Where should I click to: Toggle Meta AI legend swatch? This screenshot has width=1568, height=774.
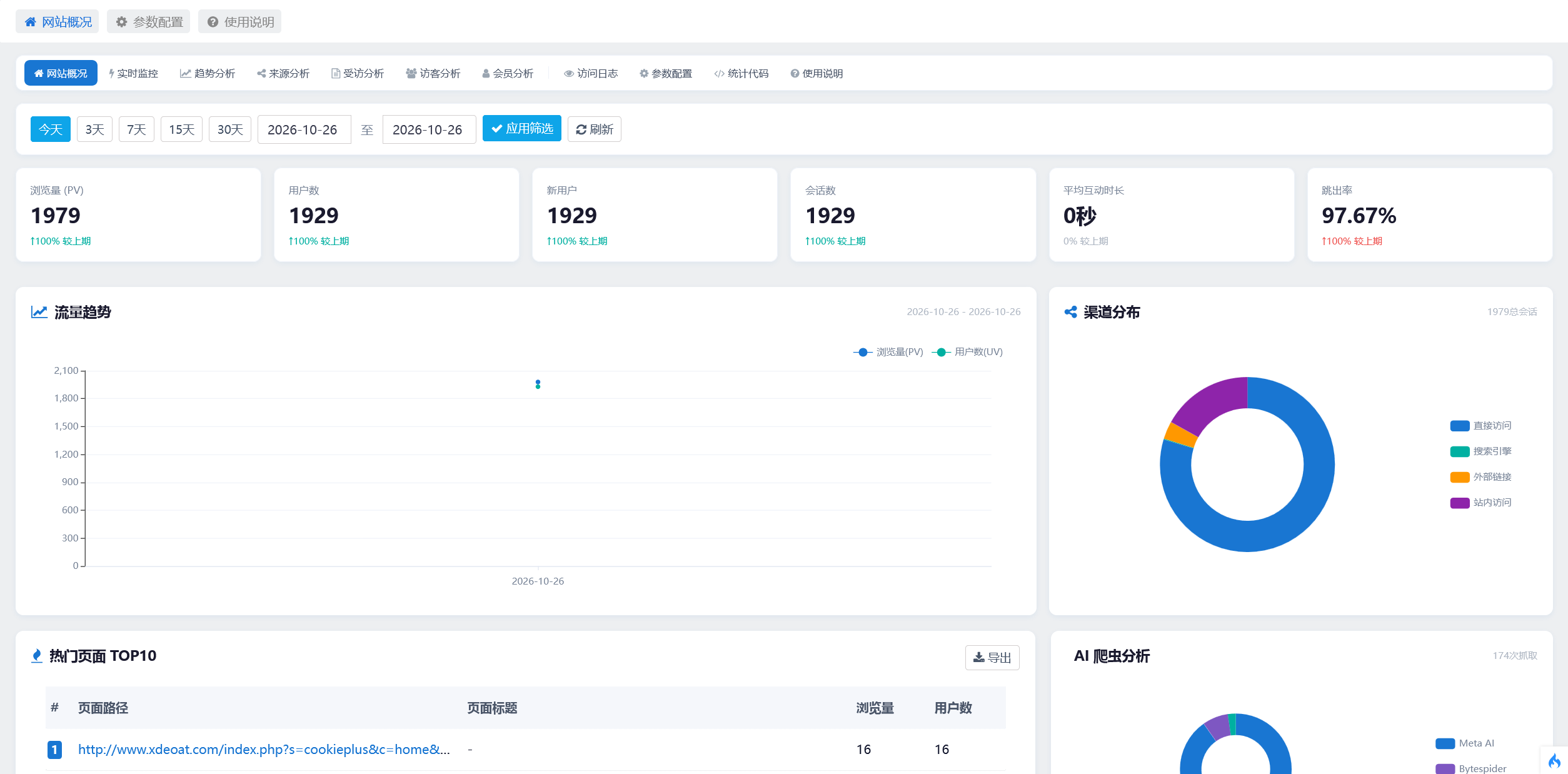tap(1445, 743)
